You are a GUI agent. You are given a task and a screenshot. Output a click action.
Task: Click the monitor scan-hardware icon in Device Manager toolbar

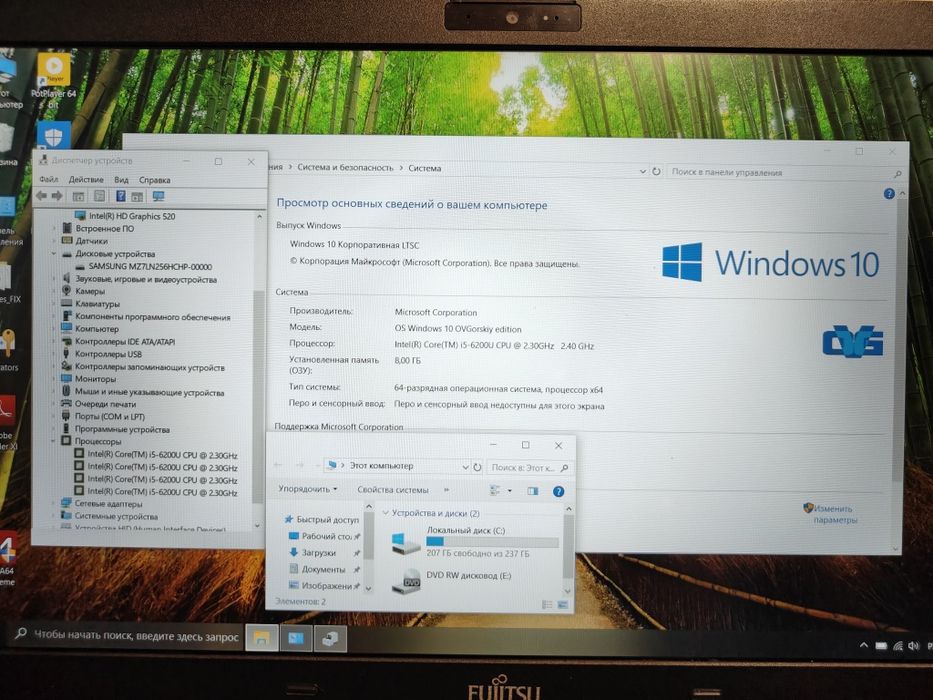pyautogui.click(x=158, y=196)
